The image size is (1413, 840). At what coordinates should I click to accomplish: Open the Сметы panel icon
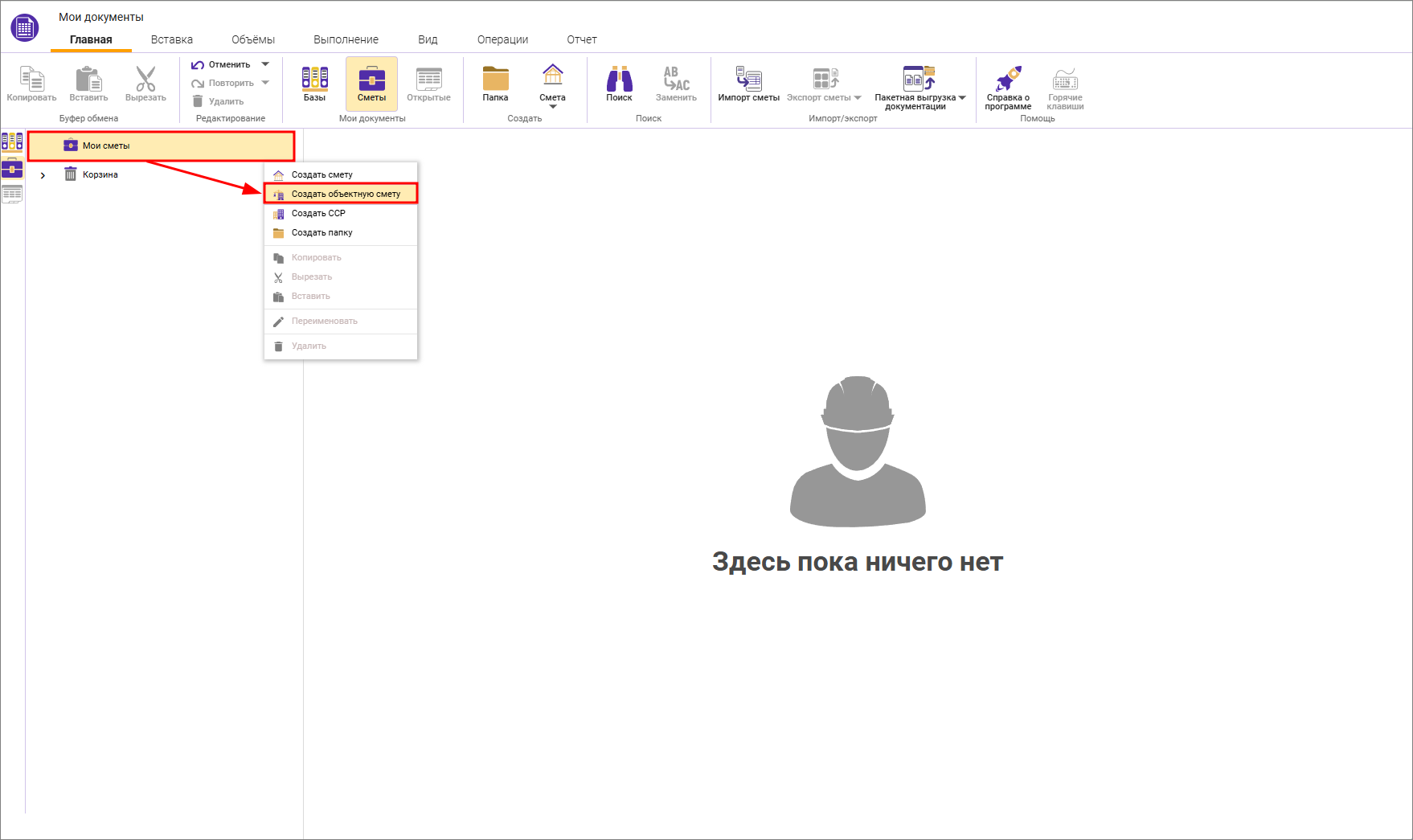point(371,84)
